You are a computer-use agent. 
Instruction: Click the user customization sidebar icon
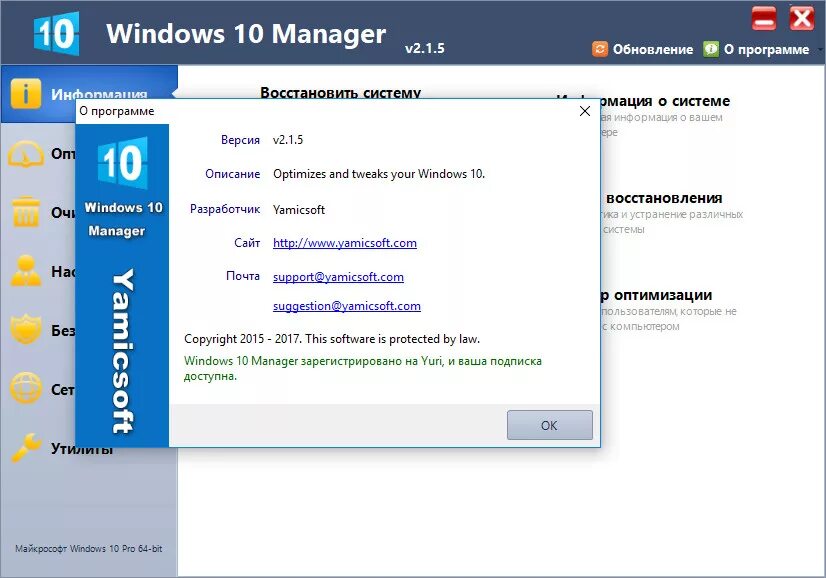25,271
